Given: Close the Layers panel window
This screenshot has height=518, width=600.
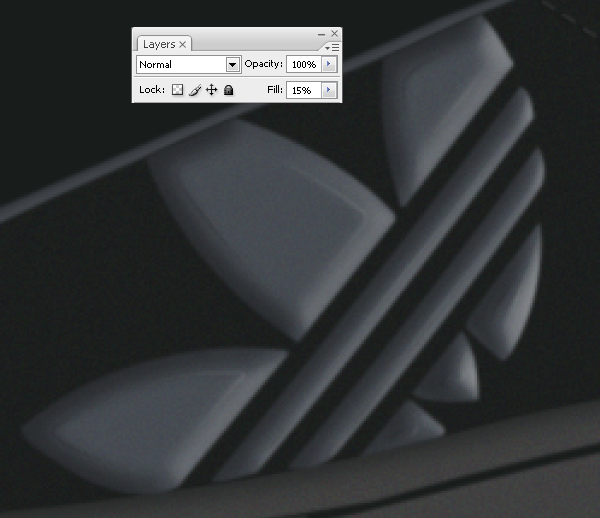Looking at the screenshot, I should (334, 34).
